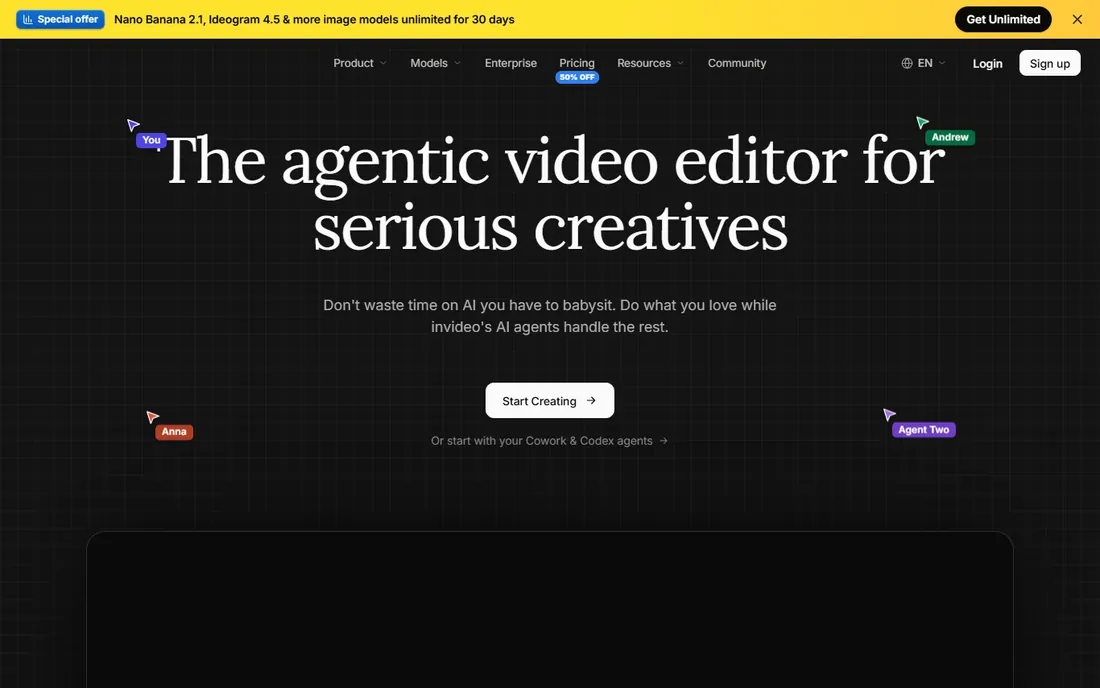Open the EN language selector
This screenshot has width=1100, height=688.
(x=924, y=63)
